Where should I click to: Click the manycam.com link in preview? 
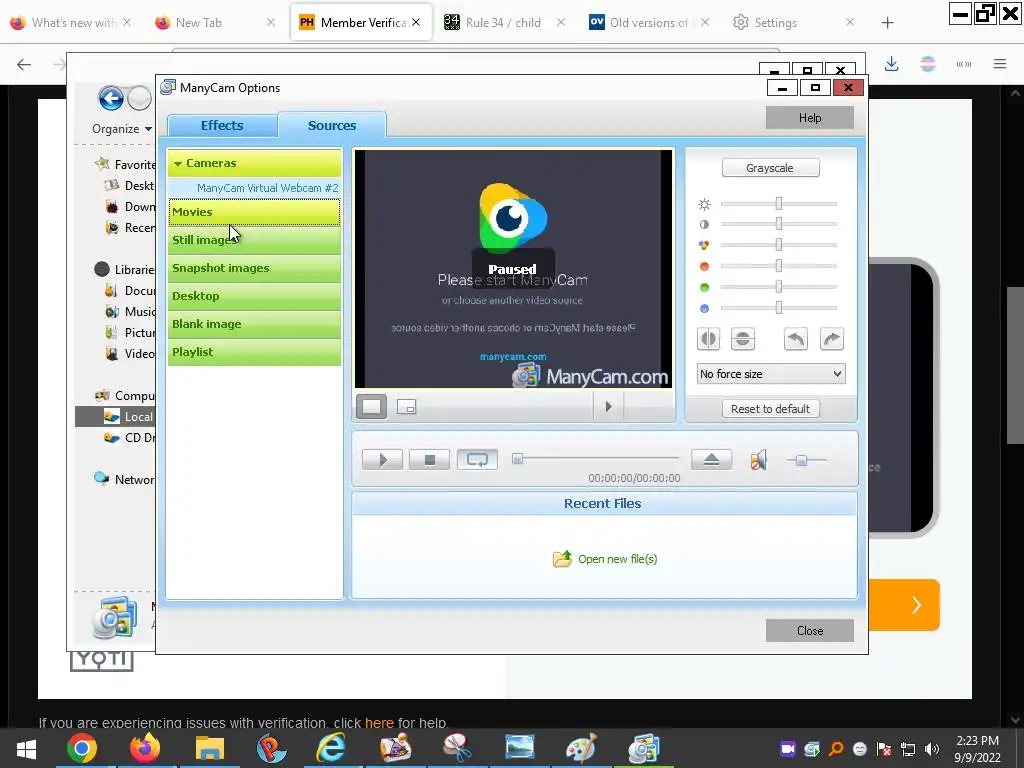pyautogui.click(x=513, y=357)
